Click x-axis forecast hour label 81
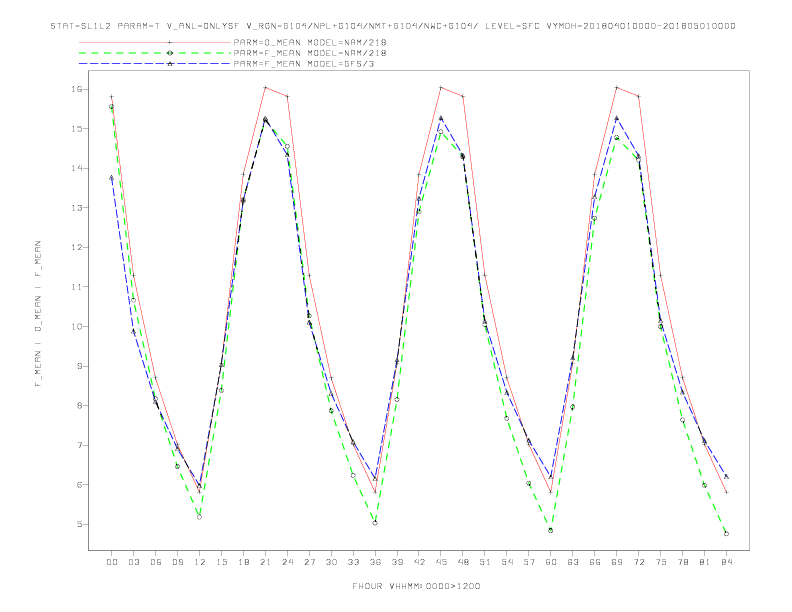 705,562
